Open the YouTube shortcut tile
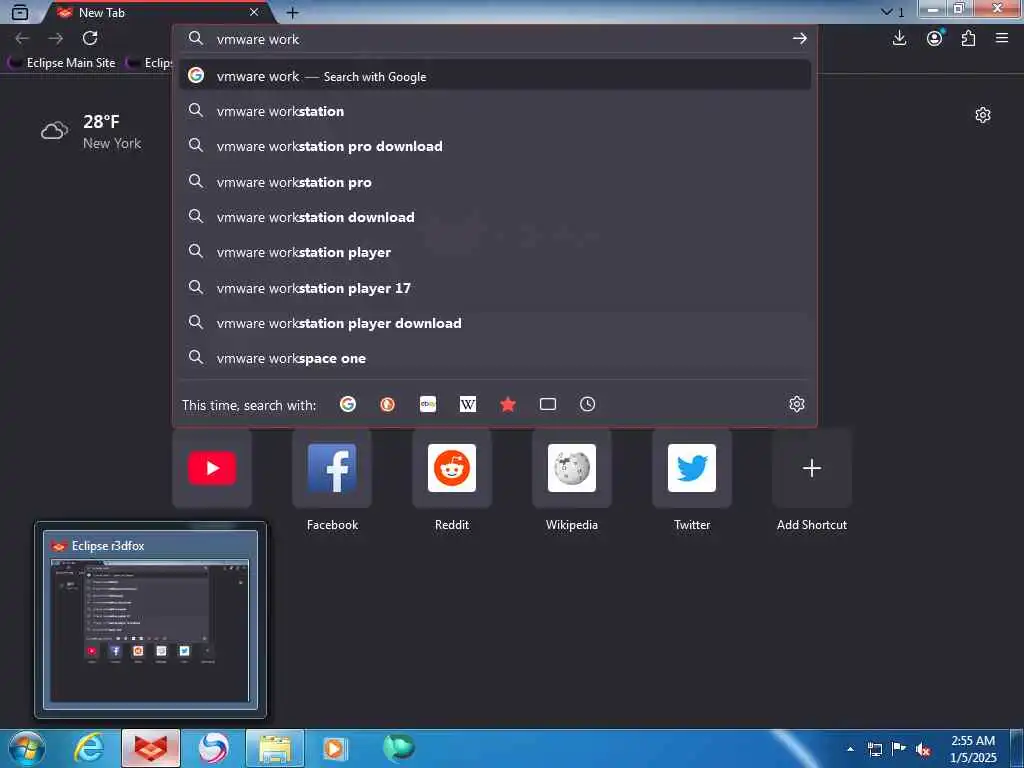The width and height of the screenshot is (1024, 768). (212, 468)
